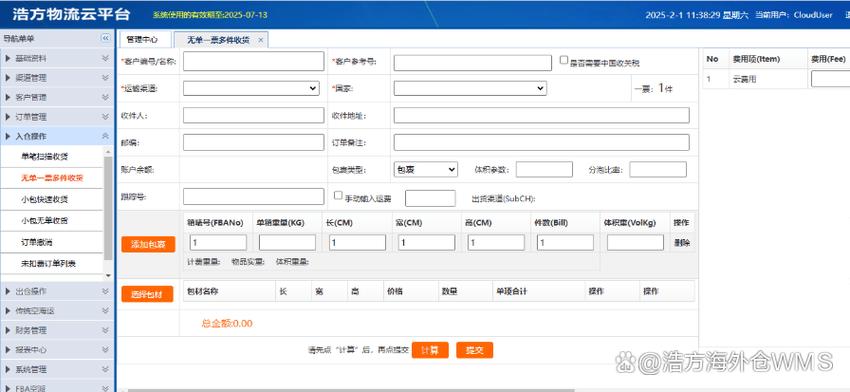Click the sidebar submenu scroll-down arrow
This screenshot has width=850, height=392.
coord(108,275)
